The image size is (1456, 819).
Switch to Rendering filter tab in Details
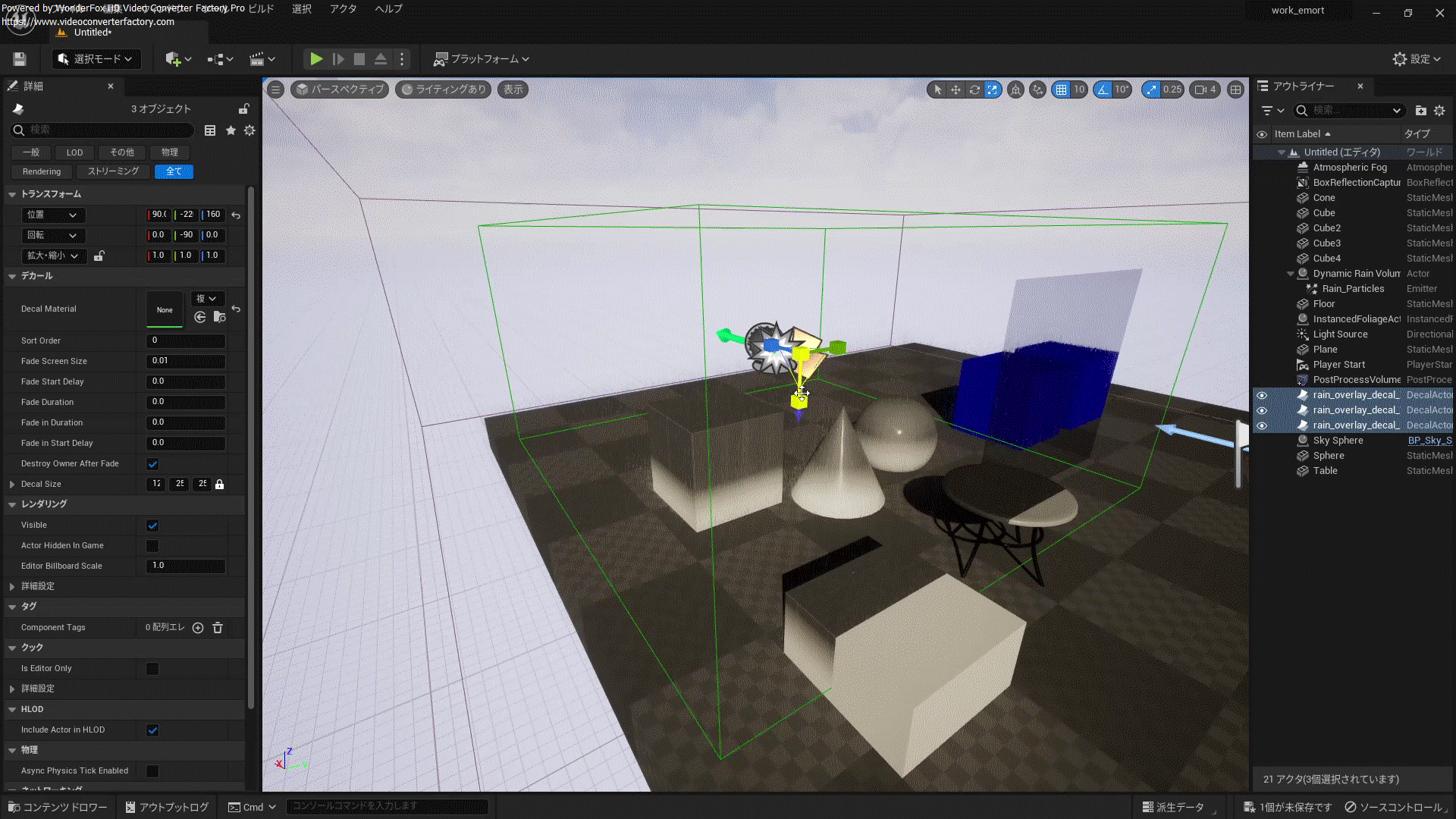click(42, 172)
